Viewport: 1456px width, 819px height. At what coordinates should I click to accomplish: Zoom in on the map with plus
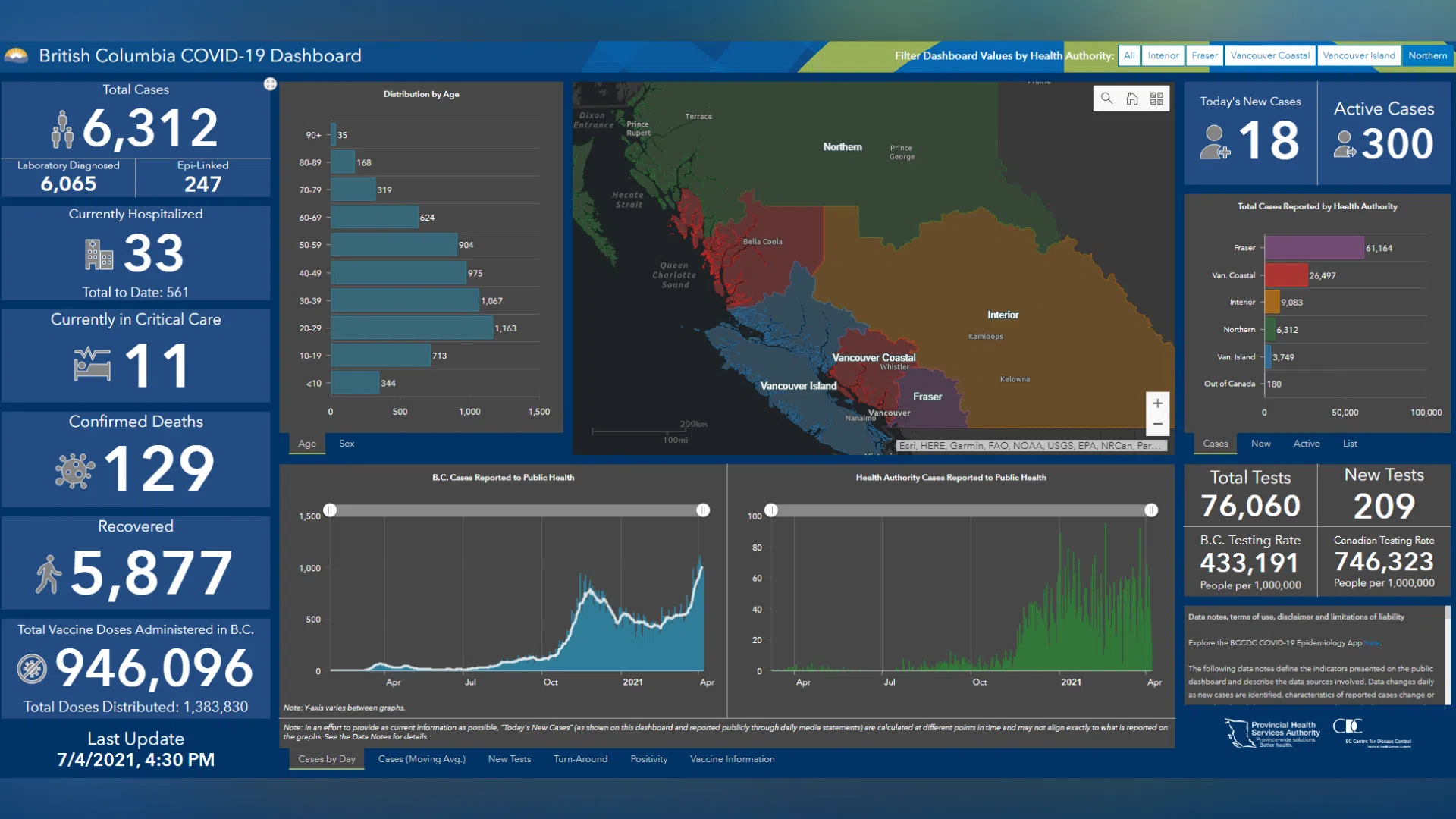coord(1157,403)
